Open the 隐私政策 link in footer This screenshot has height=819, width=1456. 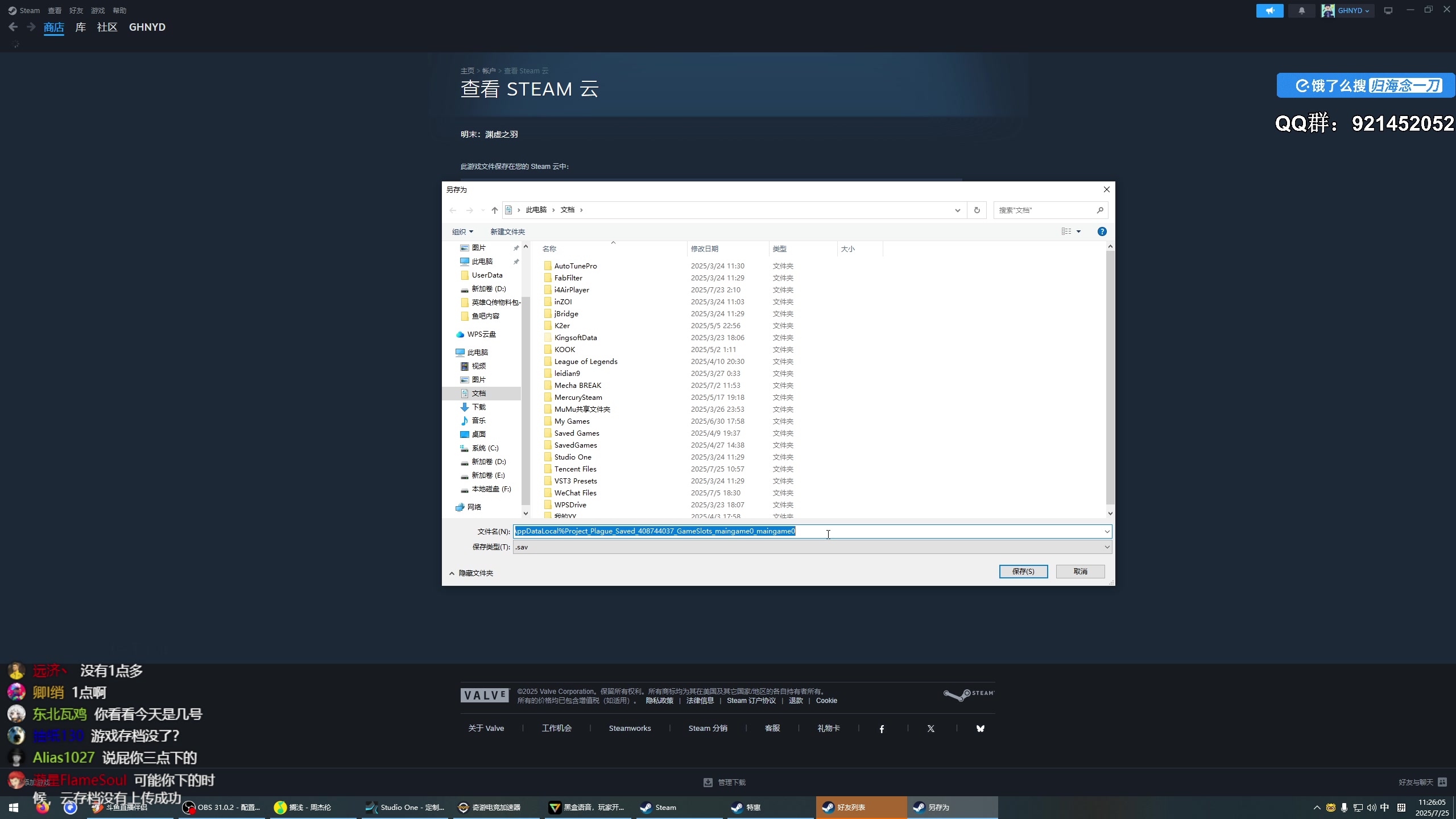[x=659, y=701]
